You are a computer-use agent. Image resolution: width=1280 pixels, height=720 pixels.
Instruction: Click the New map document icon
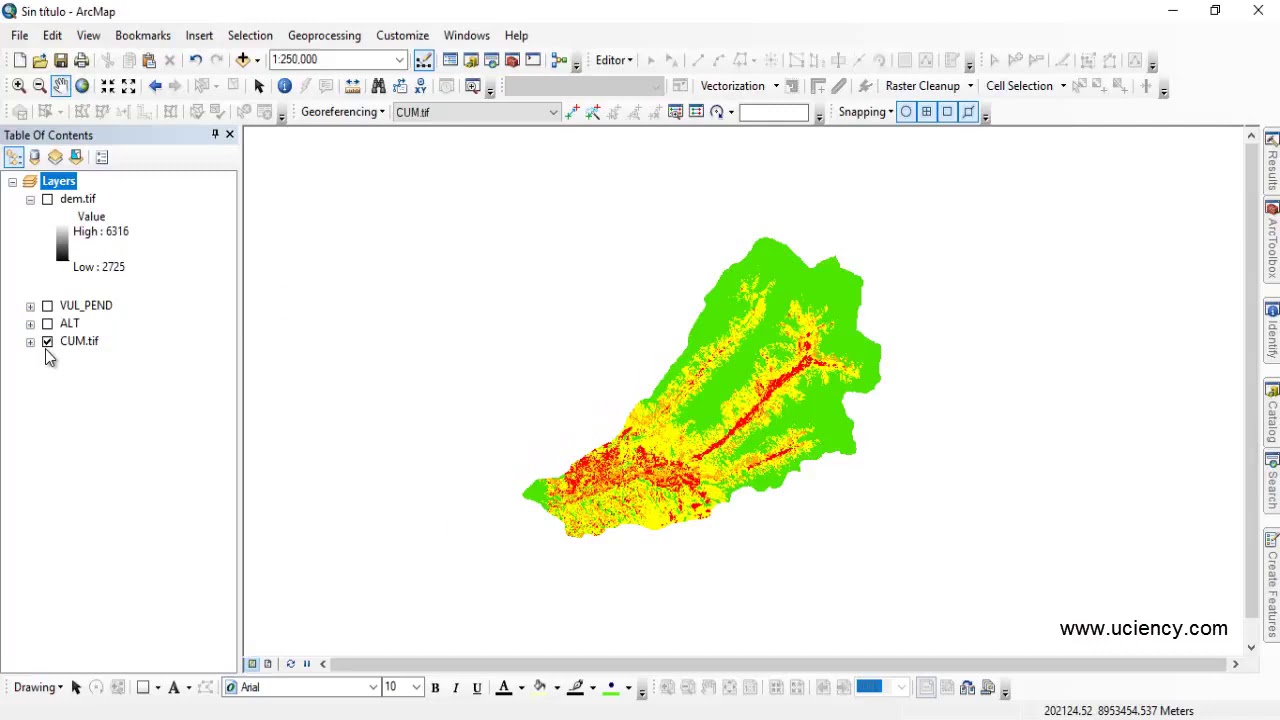coord(19,60)
